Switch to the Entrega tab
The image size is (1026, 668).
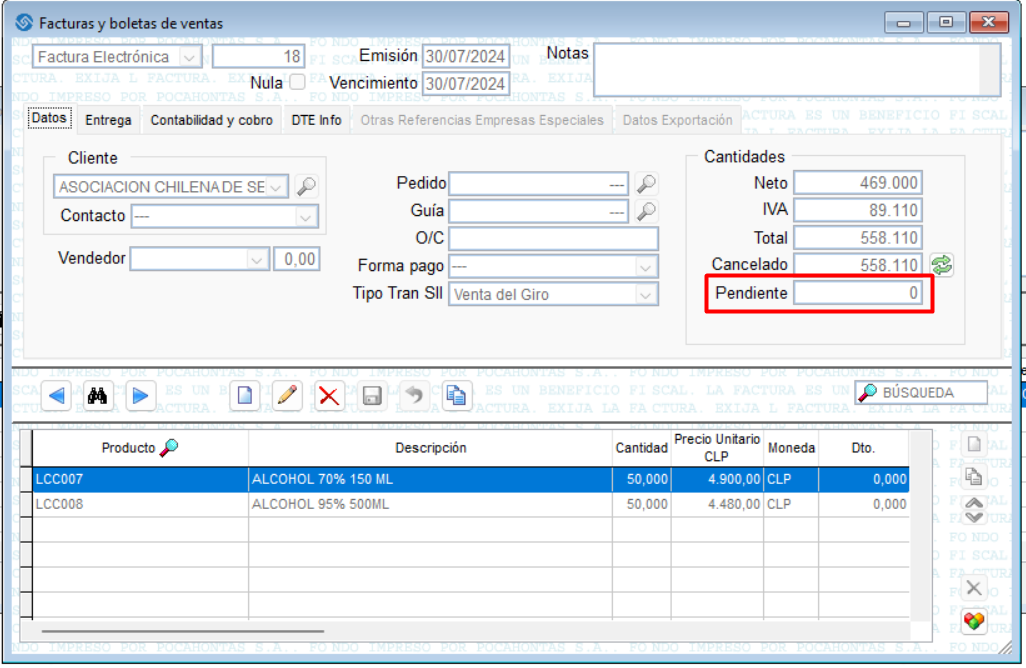108,120
